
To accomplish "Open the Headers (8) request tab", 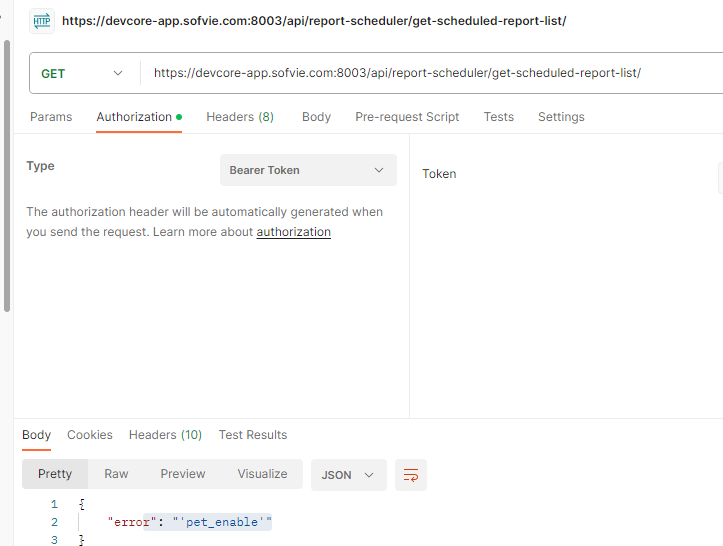I will (240, 117).
